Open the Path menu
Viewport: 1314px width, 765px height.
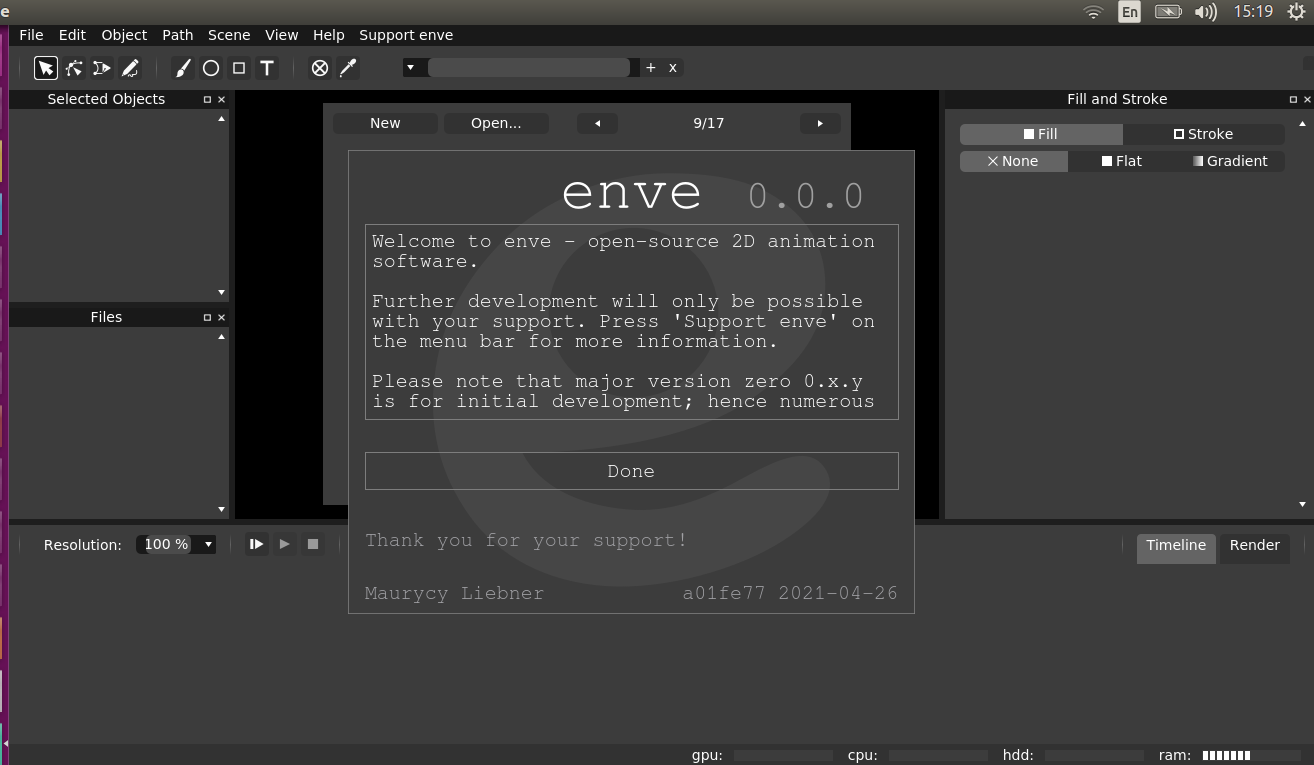[x=177, y=35]
